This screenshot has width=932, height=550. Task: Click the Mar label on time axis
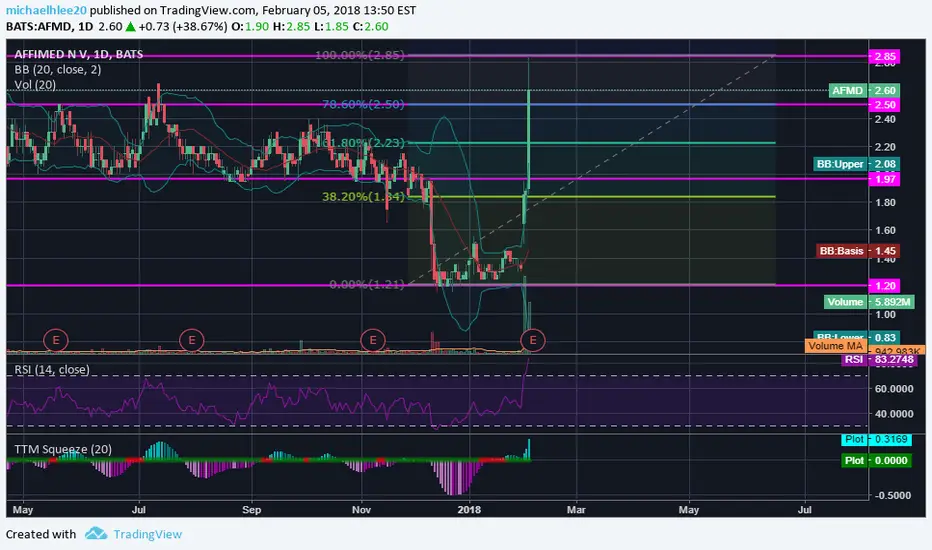coord(577,510)
